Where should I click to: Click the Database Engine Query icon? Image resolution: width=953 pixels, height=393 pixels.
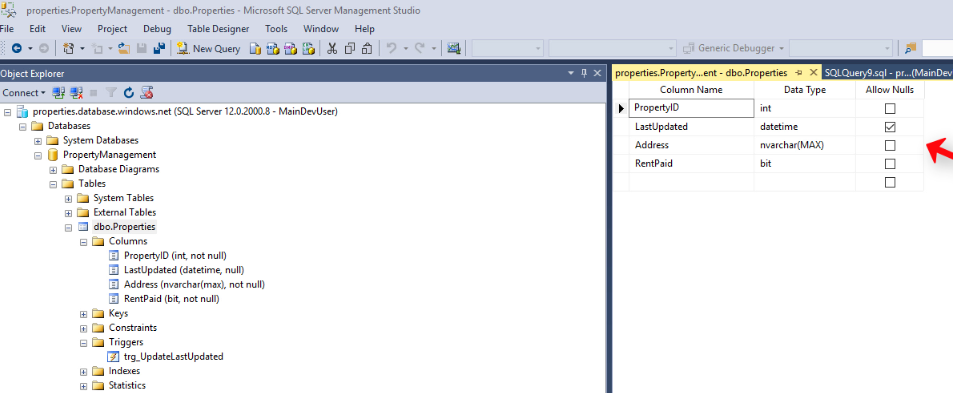[x=255, y=49]
